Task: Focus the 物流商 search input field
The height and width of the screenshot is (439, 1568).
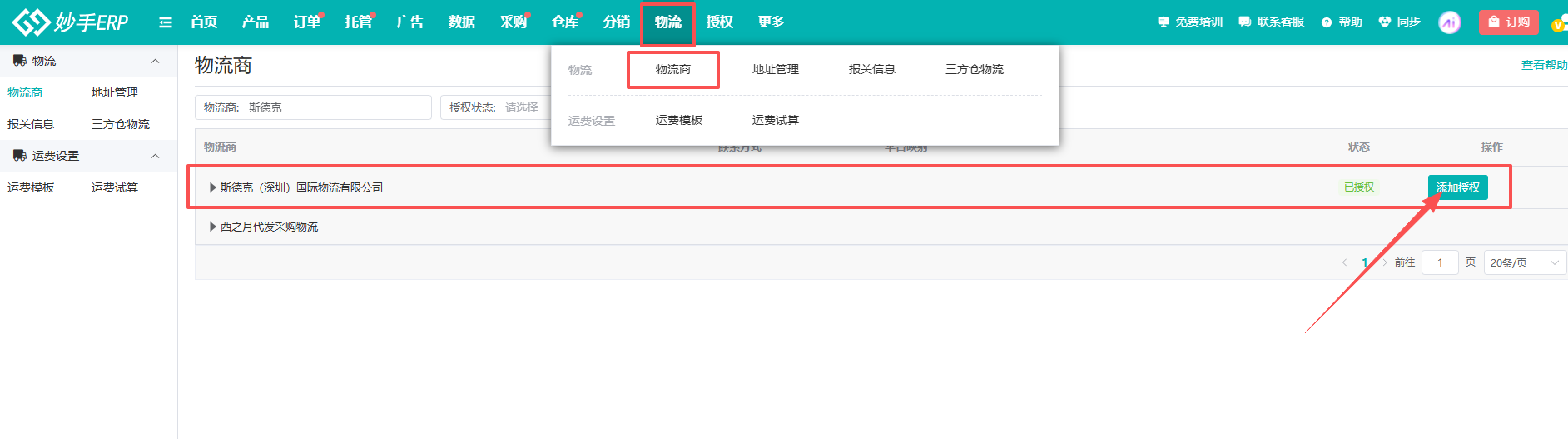Action: pos(314,107)
